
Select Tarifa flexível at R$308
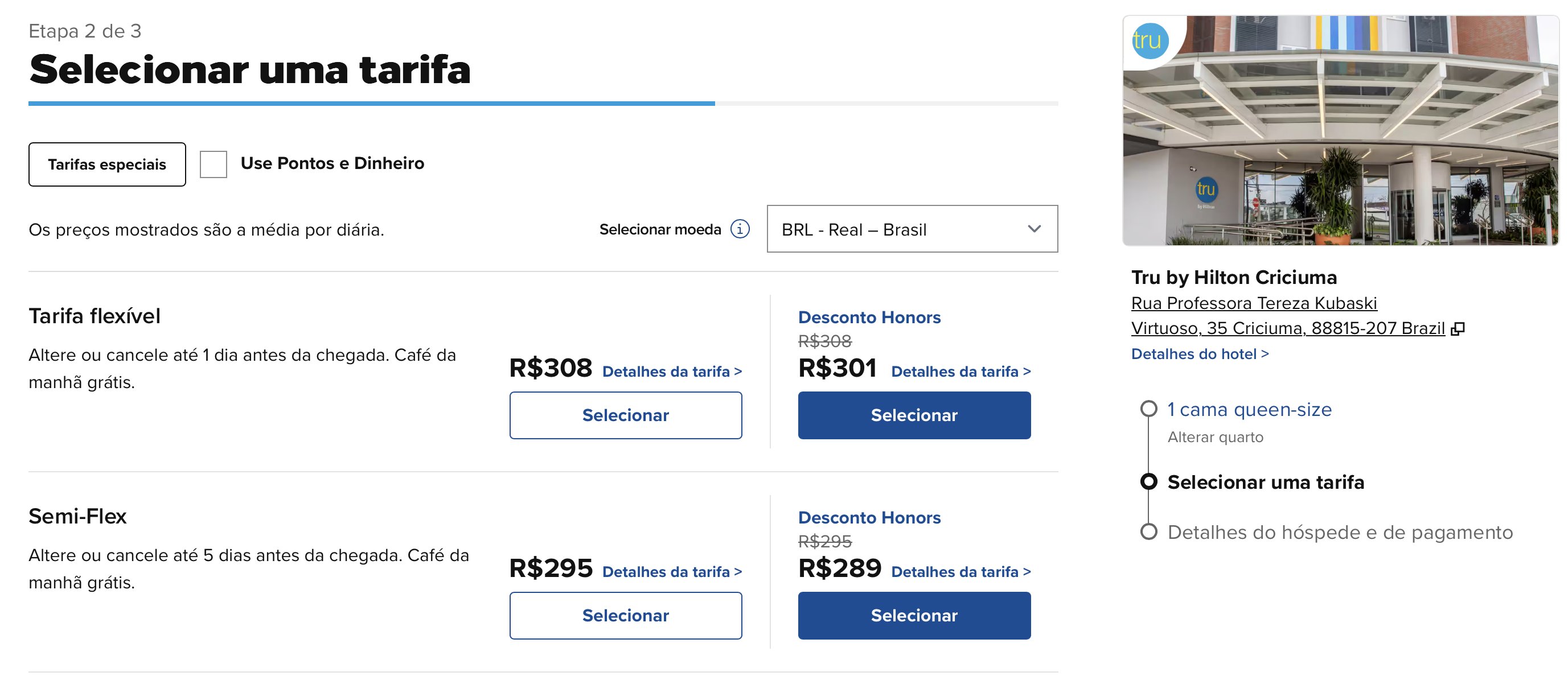pyautogui.click(x=626, y=415)
